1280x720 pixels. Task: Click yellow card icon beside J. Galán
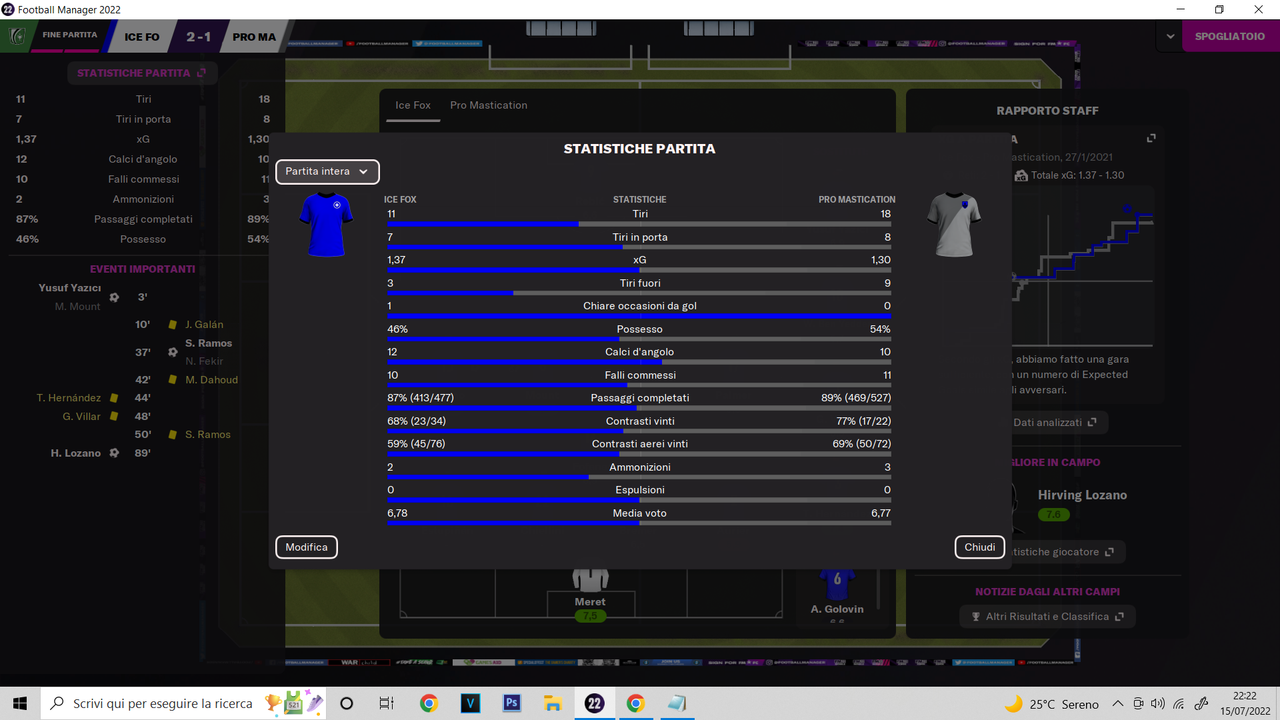pyautogui.click(x=173, y=325)
